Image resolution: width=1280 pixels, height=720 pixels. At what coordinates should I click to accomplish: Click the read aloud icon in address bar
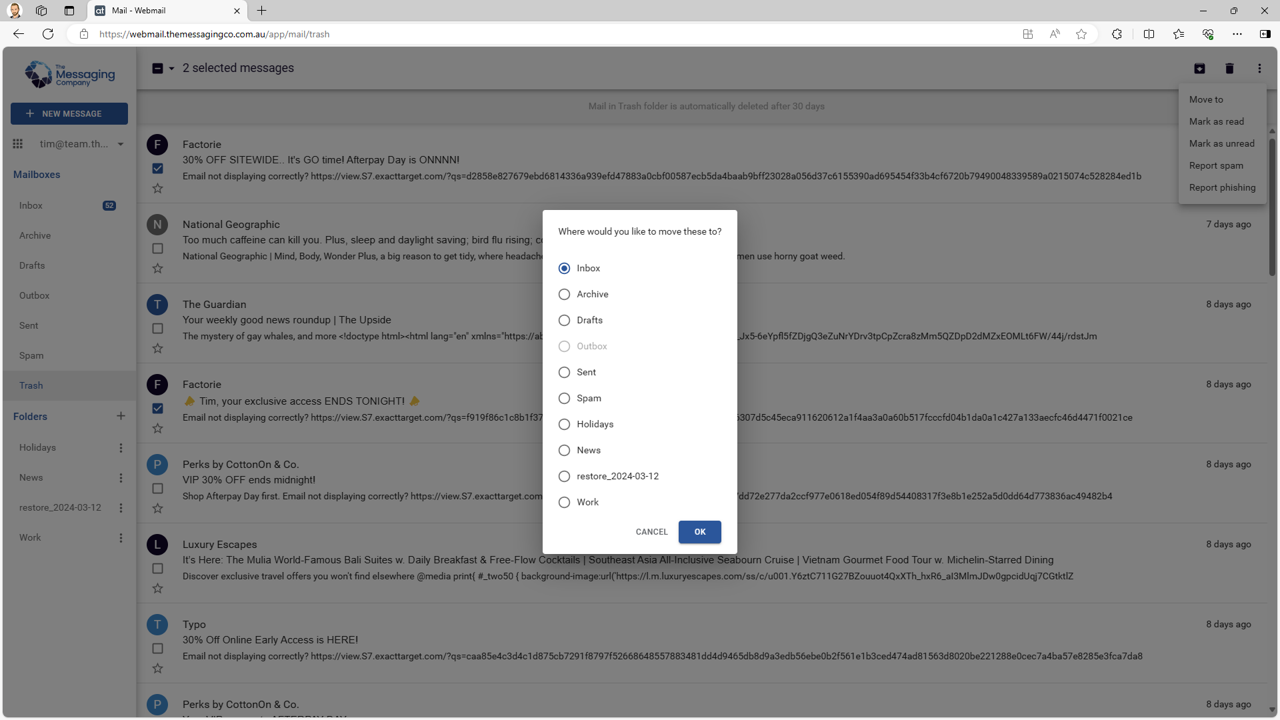(1054, 34)
